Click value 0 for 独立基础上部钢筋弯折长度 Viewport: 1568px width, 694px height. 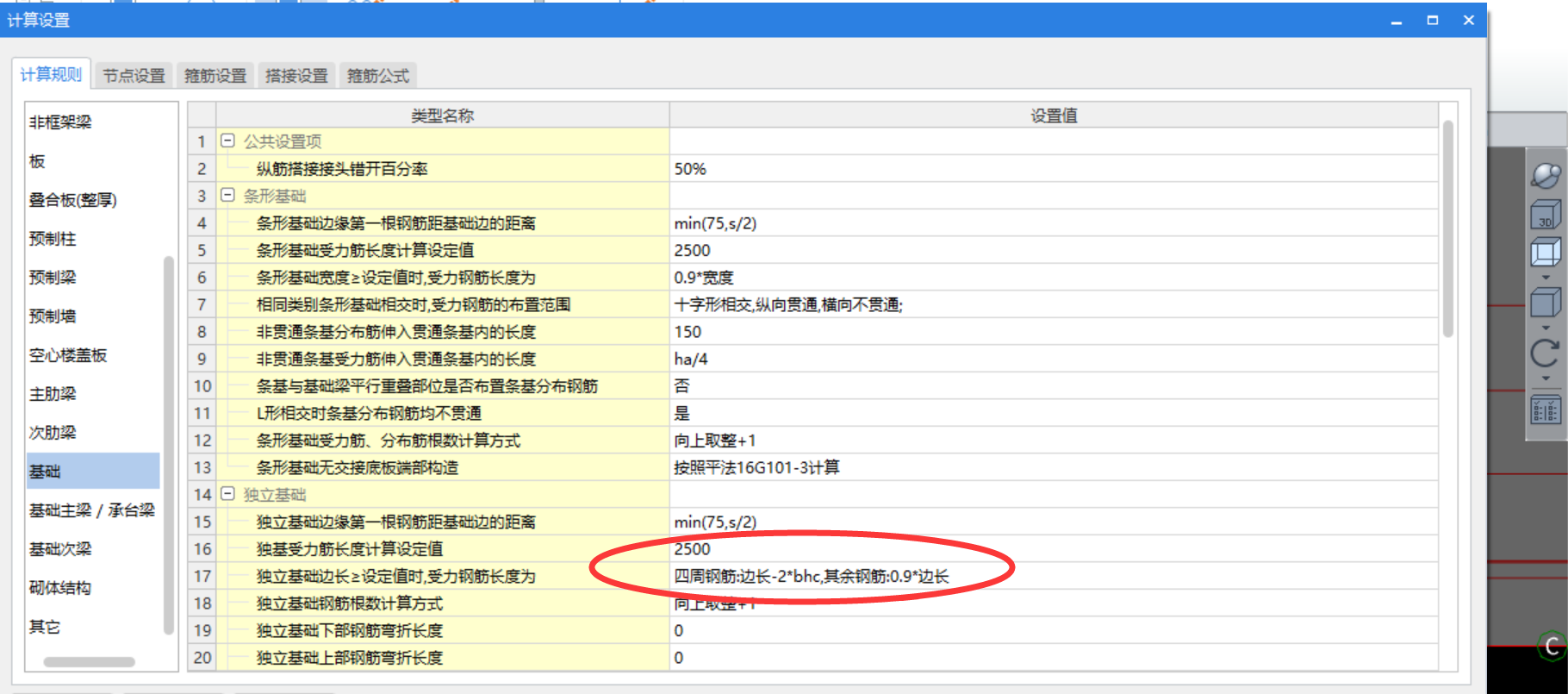click(x=1054, y=658)
